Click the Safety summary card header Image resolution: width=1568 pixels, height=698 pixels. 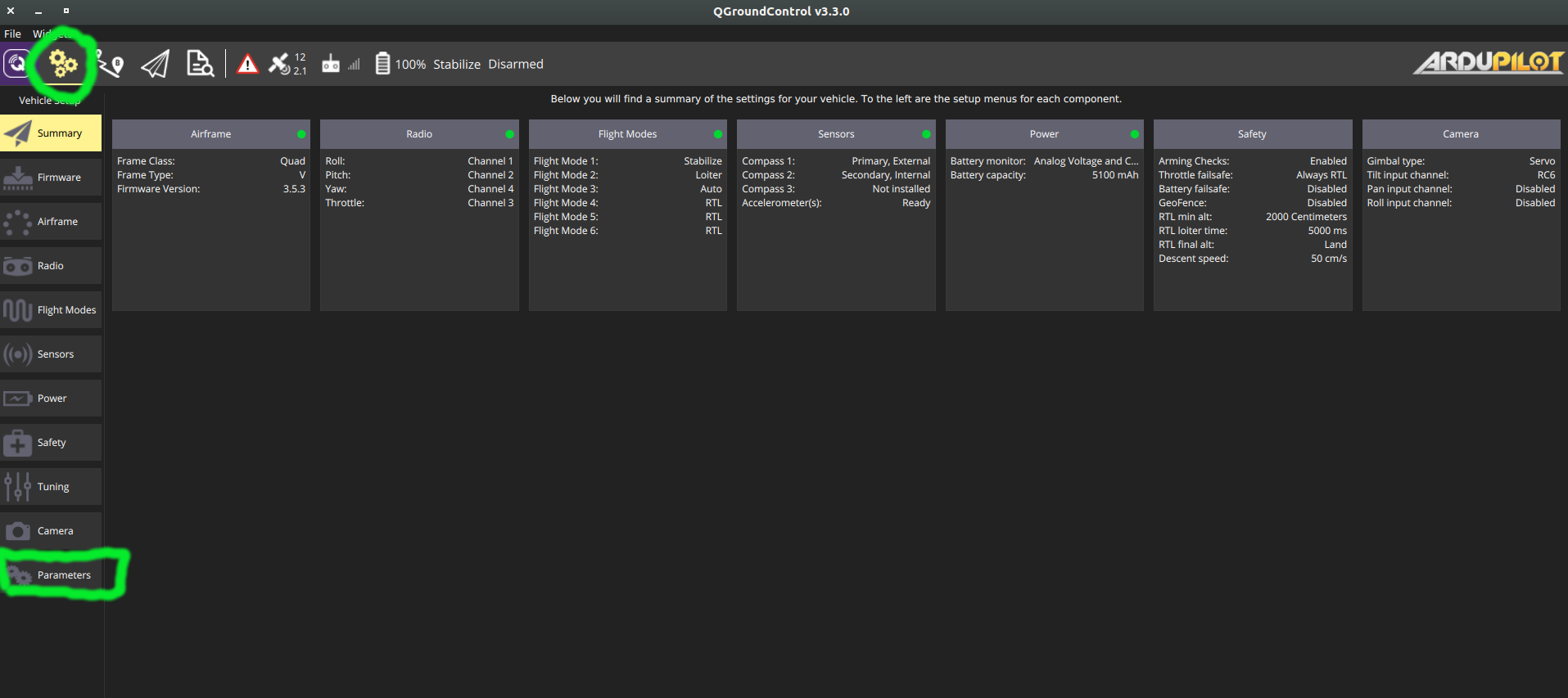[1253, 134]
